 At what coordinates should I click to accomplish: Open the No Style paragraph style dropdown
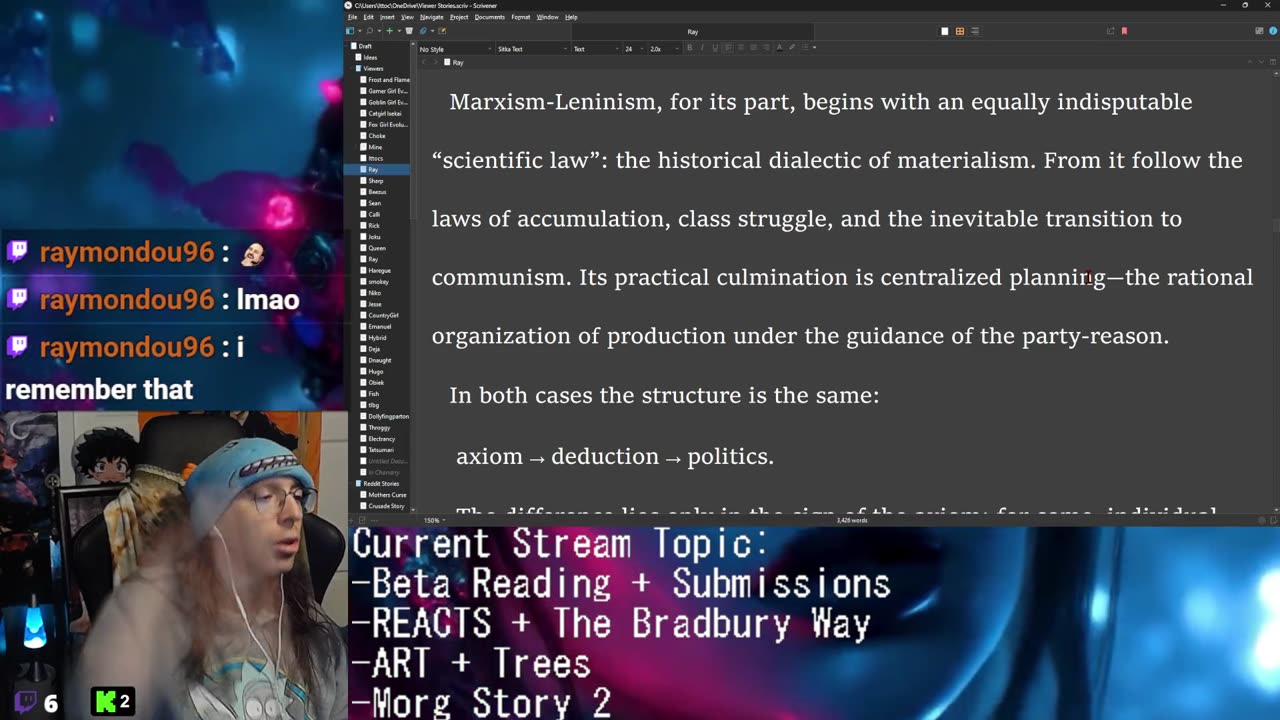click(x=455, y=49)
